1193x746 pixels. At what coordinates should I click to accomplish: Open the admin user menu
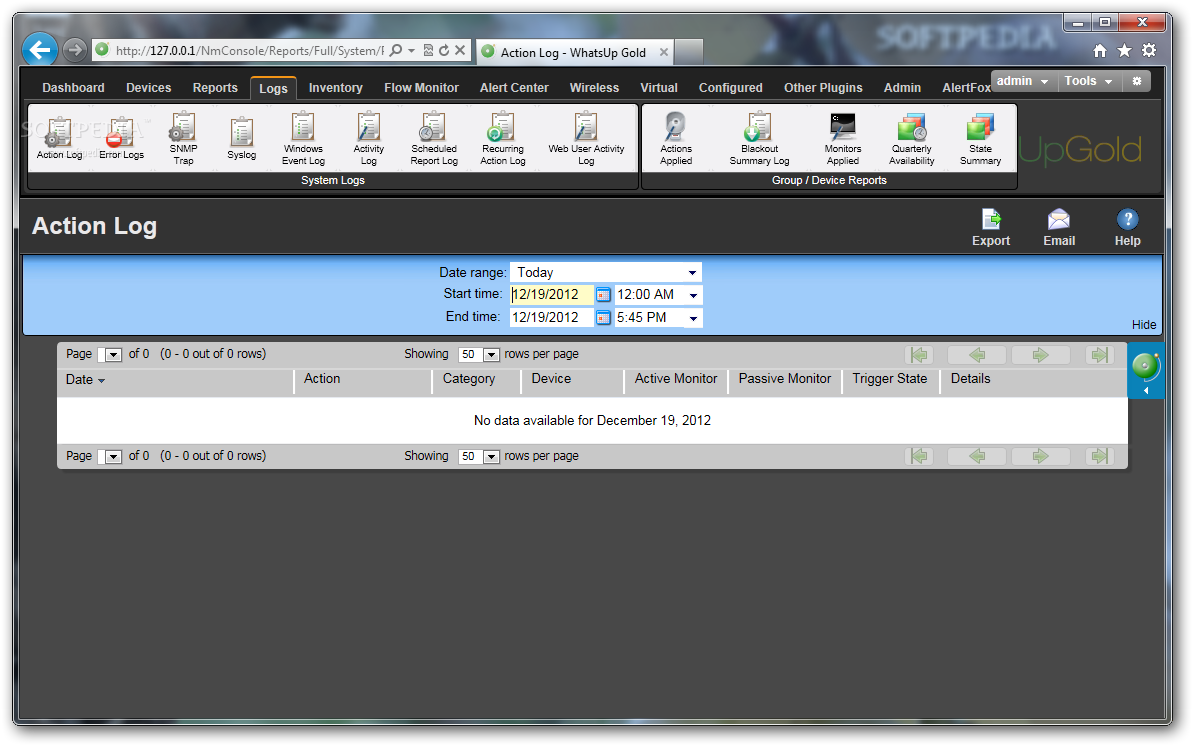point(1023,81)
